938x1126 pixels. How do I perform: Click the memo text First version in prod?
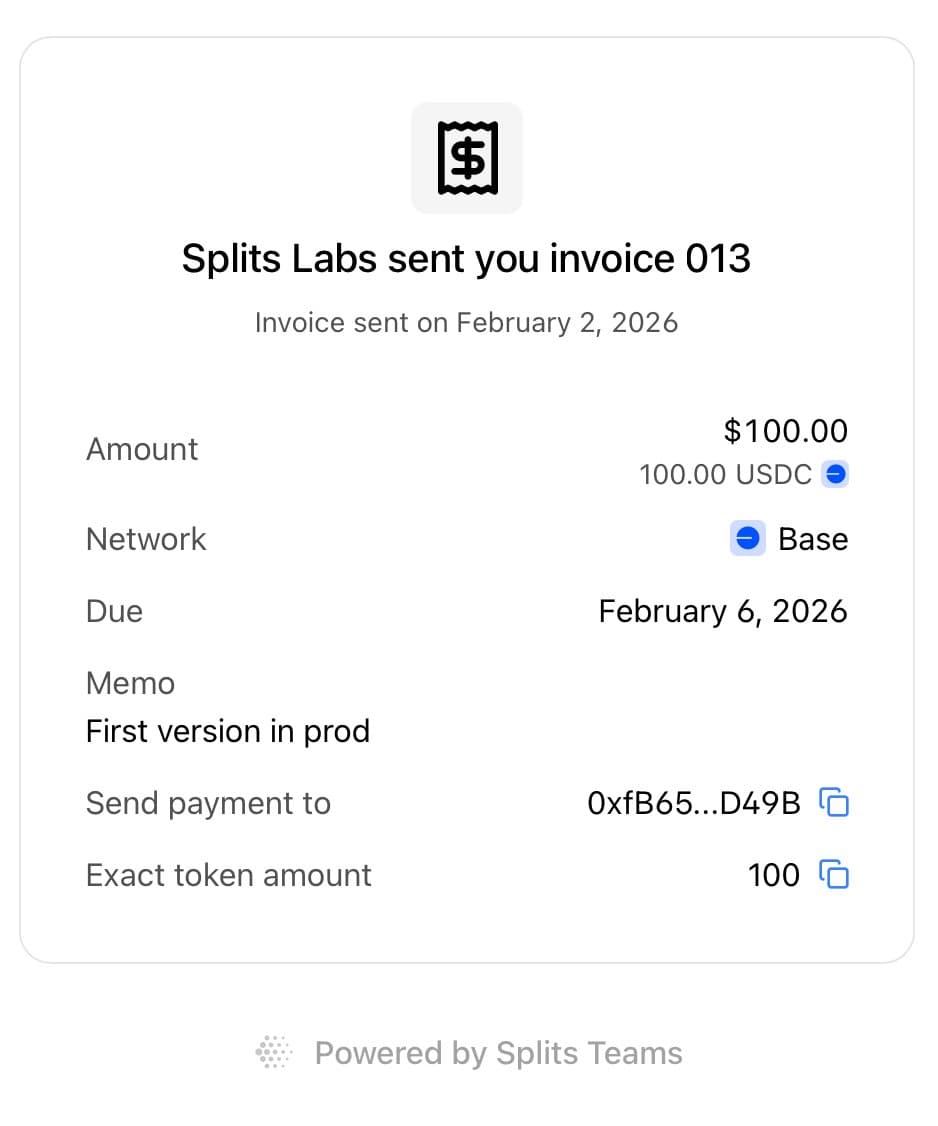pos(228,731)
